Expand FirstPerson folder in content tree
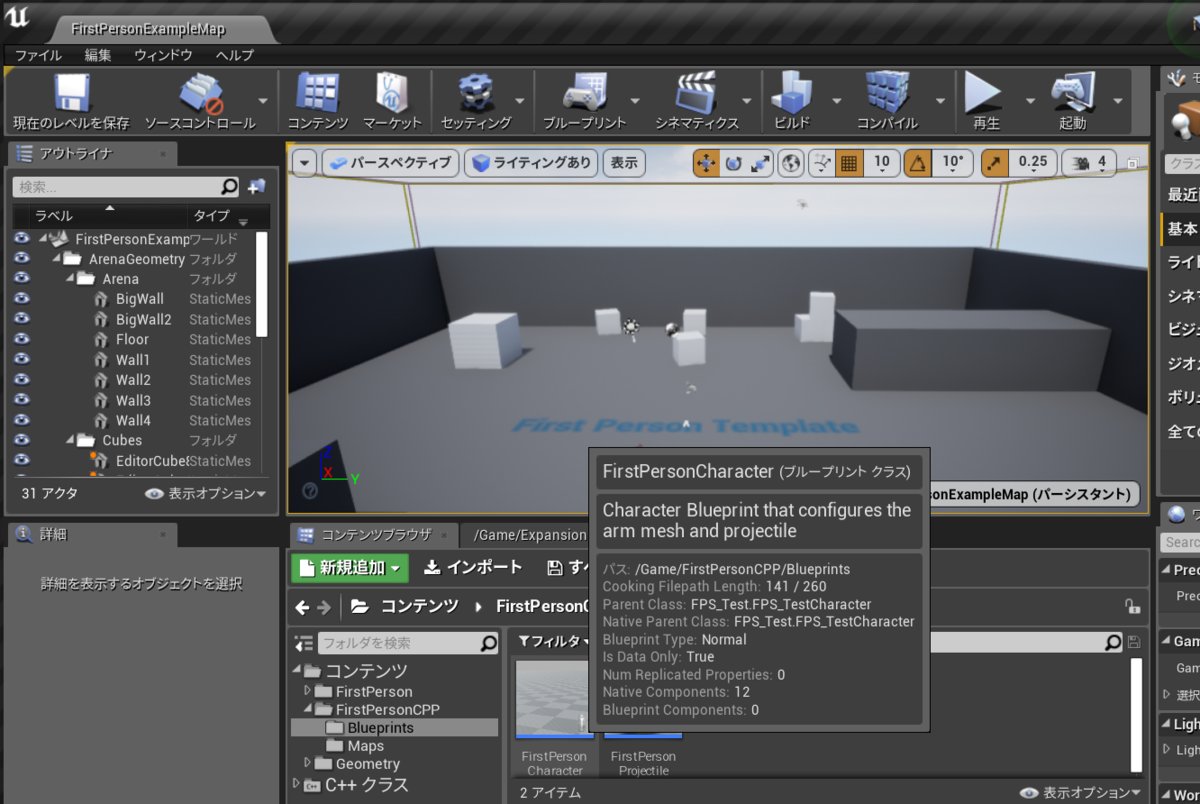 pos(308,691)
